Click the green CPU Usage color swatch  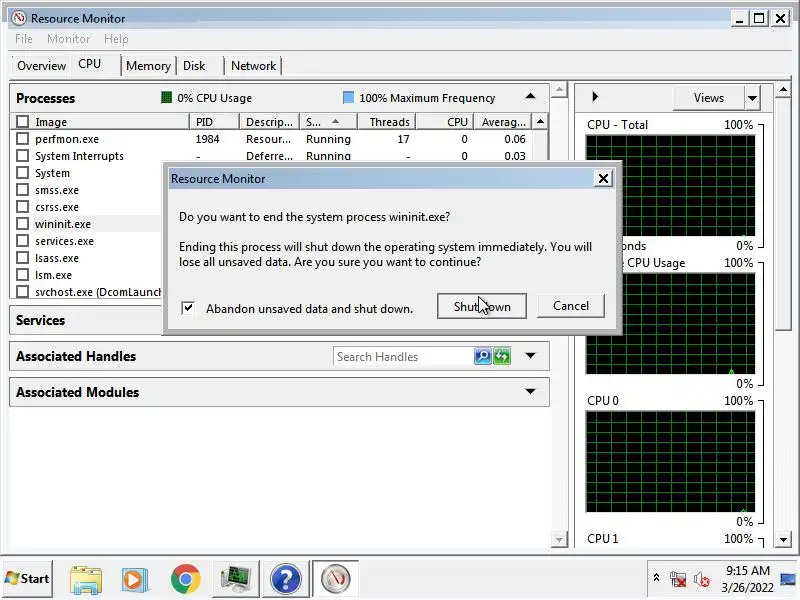coord(166,97)
